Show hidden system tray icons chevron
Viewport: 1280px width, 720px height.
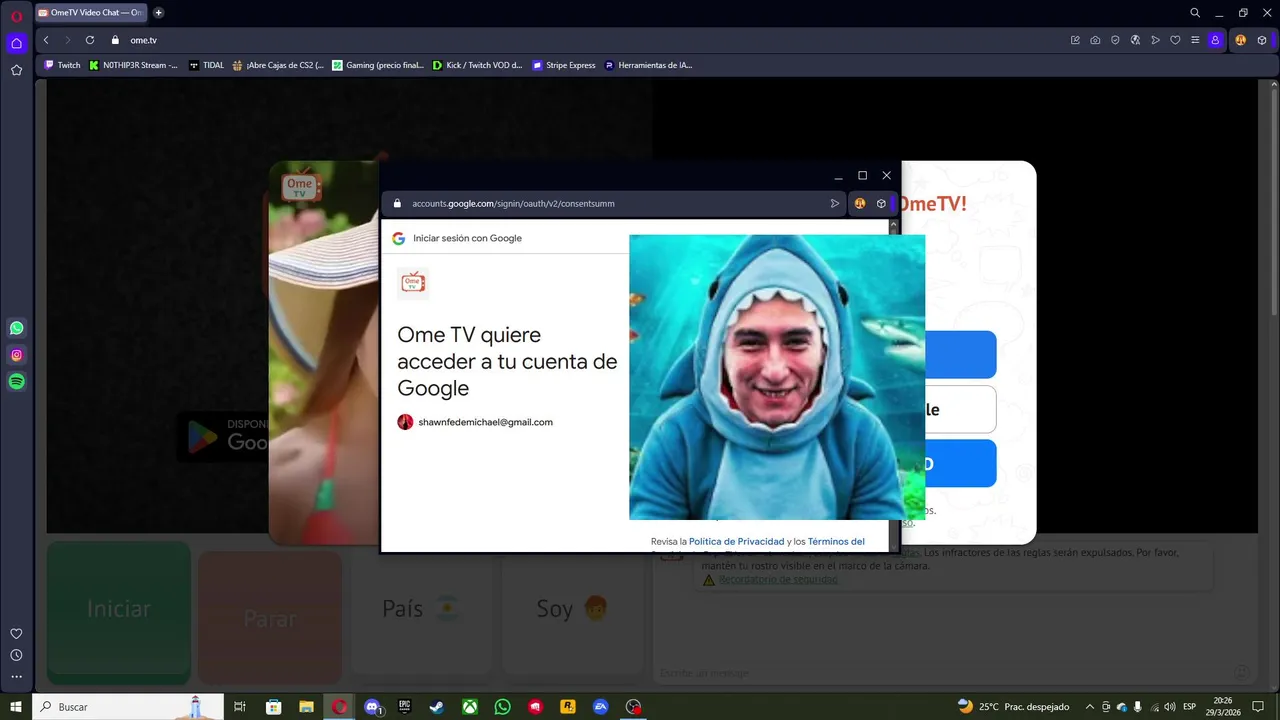click(x=1089, y=706)
